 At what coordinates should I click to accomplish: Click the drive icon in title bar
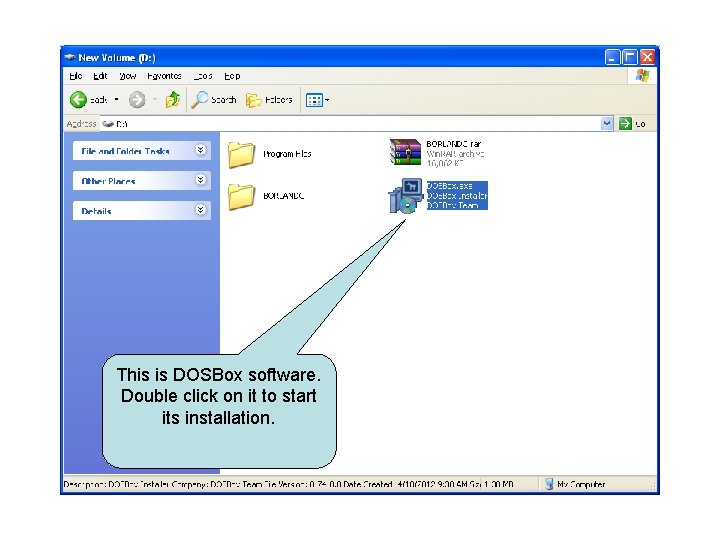(70, 57)
